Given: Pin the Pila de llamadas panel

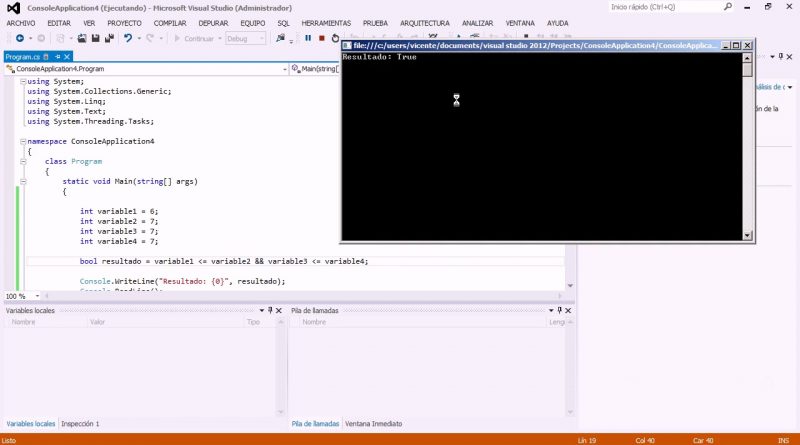Looking at the screenshot, I should [560, 310].
